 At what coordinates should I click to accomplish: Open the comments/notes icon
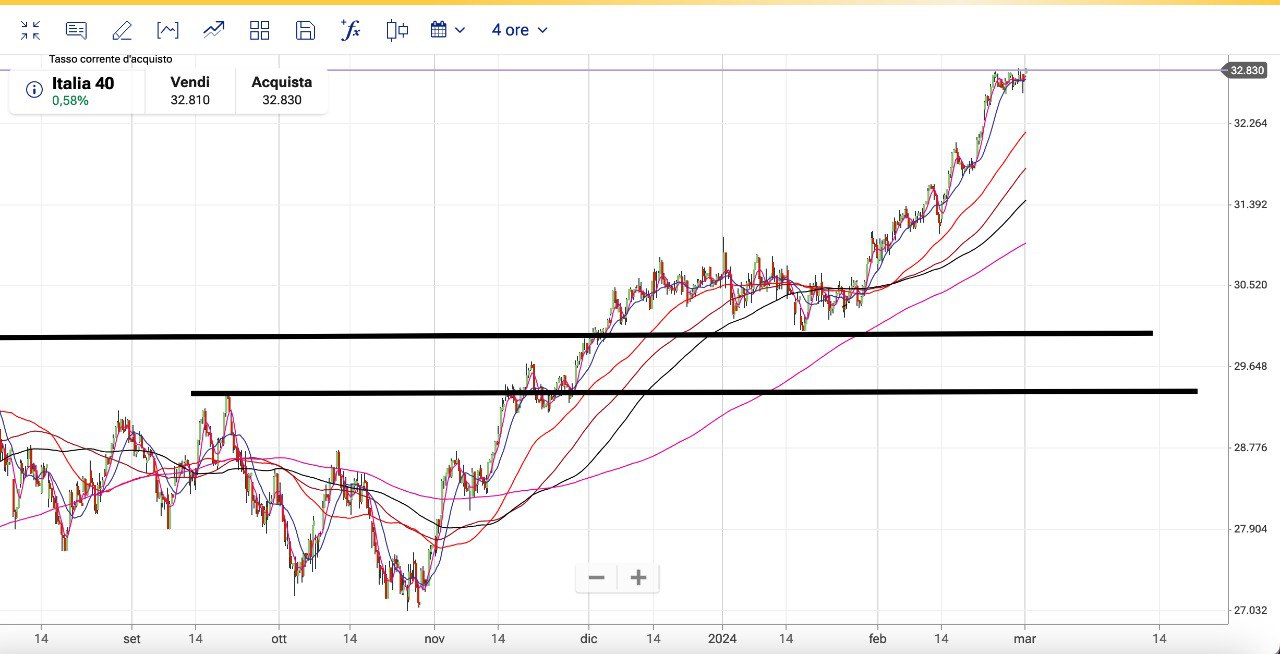click(x=76, y=30)
